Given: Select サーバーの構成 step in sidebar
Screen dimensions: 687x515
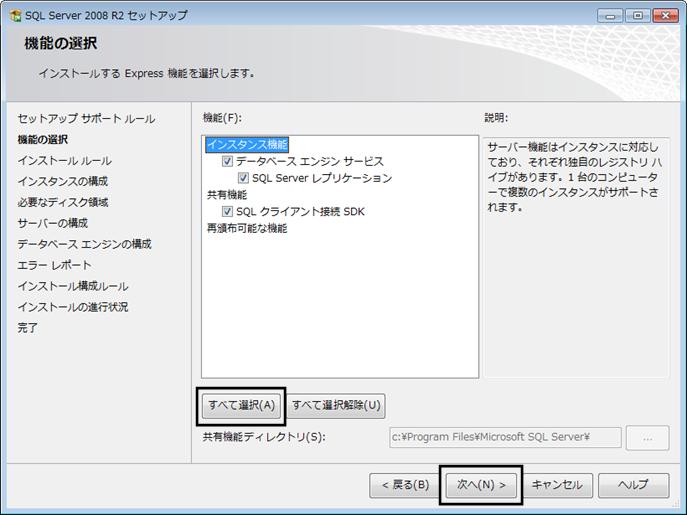Looking at the screenshot, I should [x=53, y=224].
